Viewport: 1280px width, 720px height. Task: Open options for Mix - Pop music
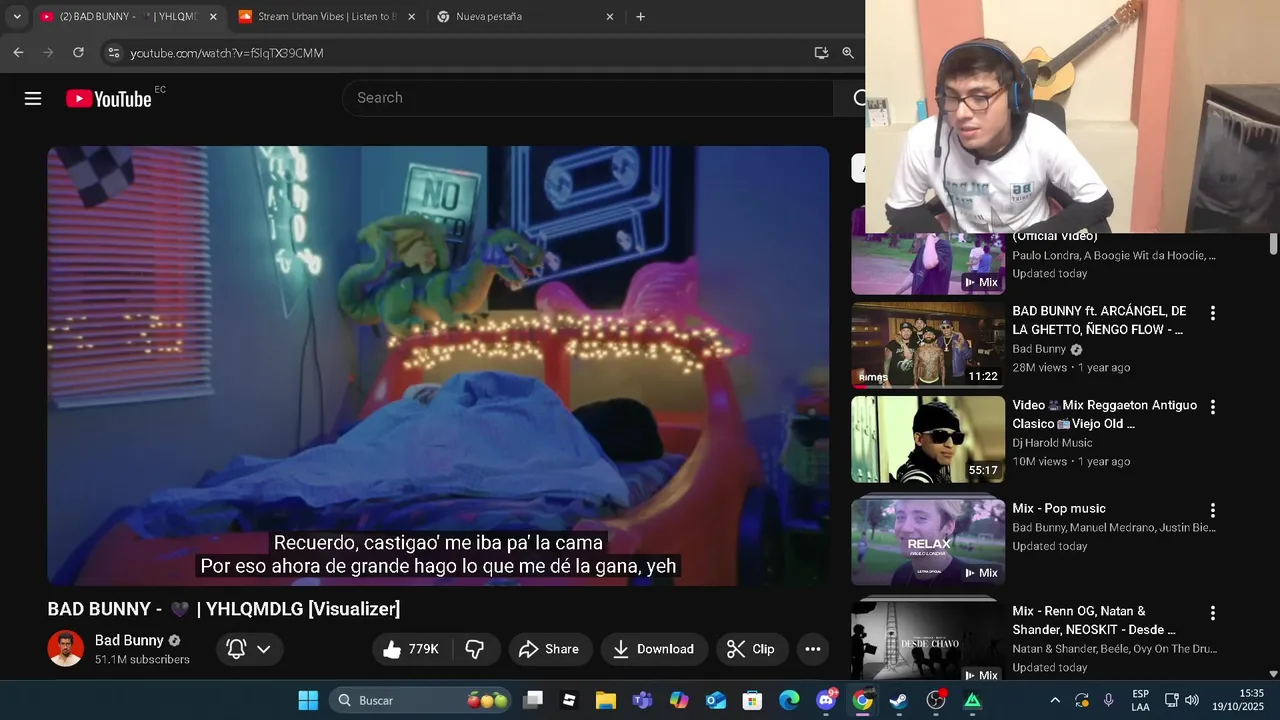1212,510
